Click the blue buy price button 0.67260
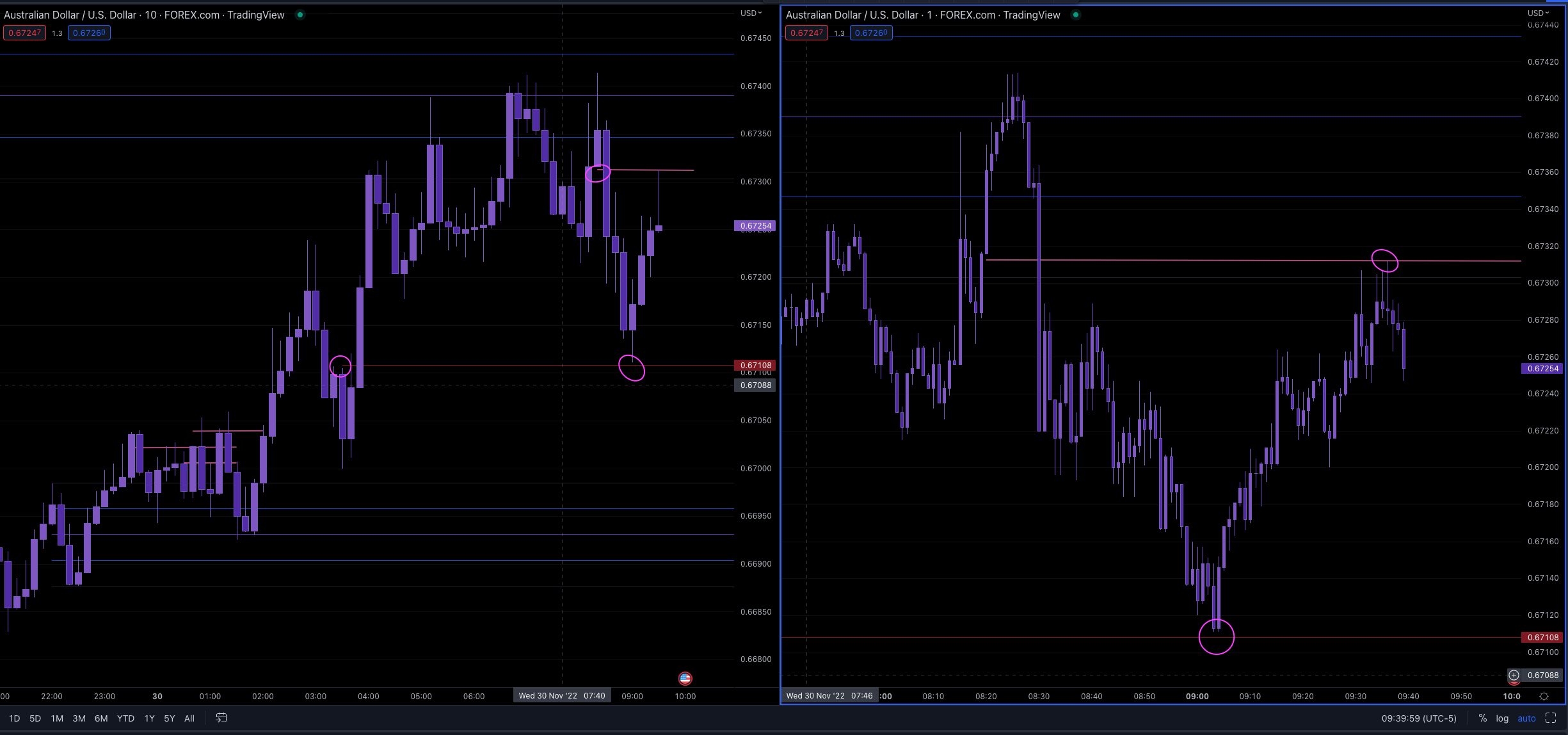Viewport: 1568px width, 735px height. [89, 33]
